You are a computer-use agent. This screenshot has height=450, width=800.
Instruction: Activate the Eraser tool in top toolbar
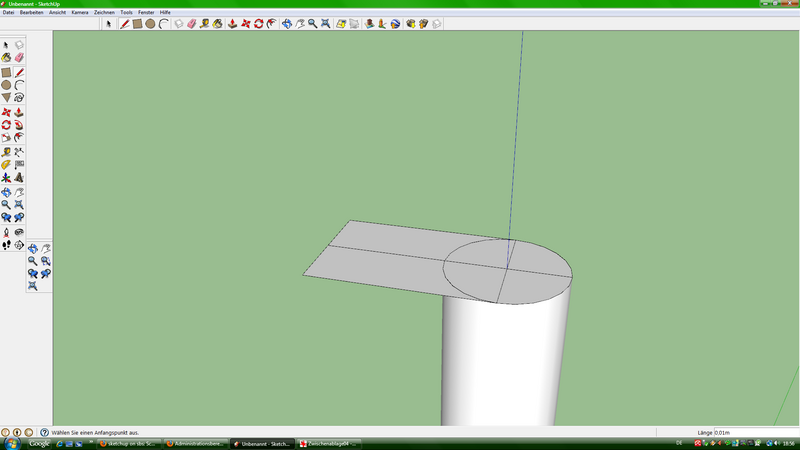click(x=192, y=23)
